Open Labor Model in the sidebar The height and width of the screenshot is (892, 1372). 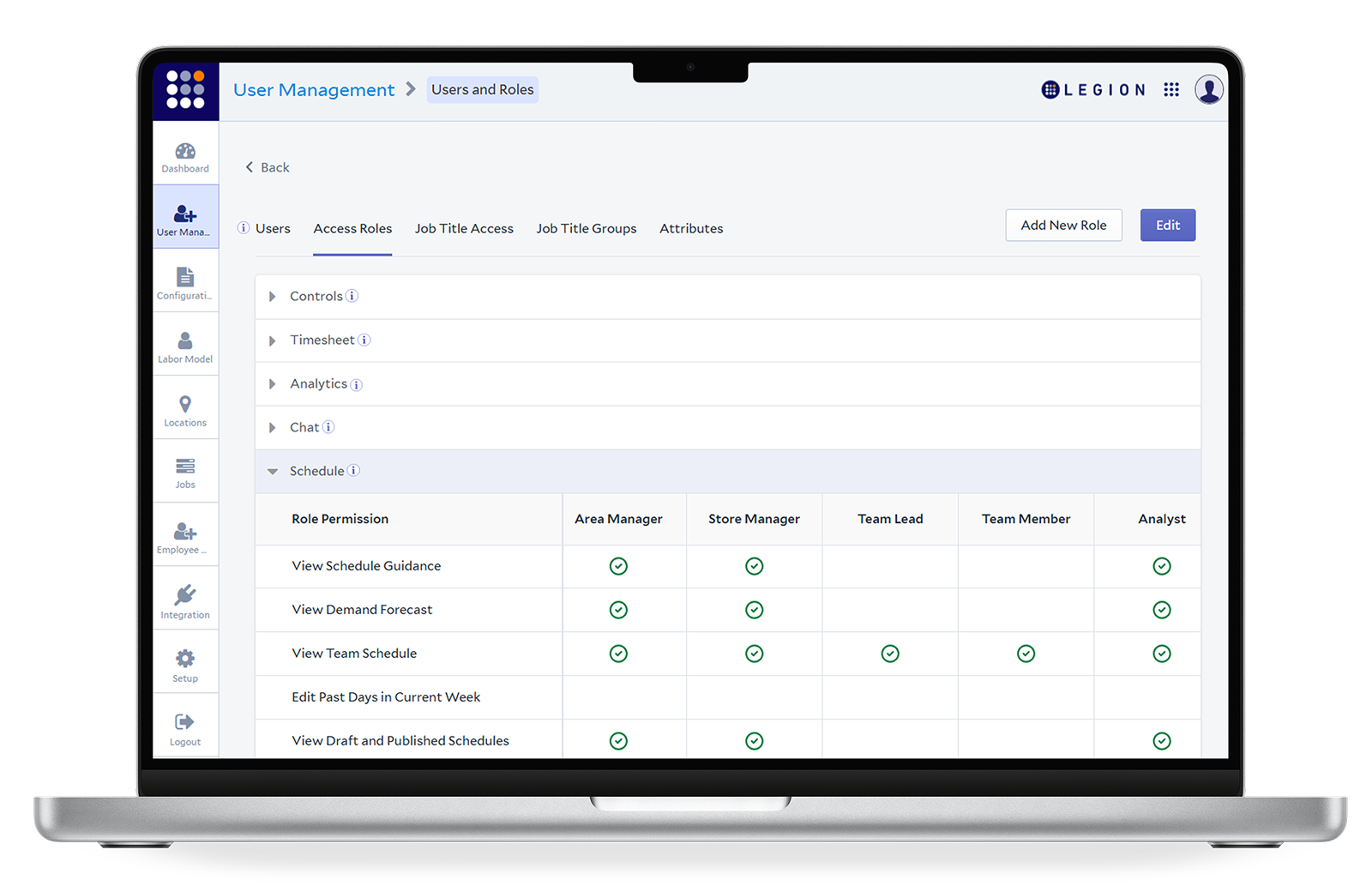tap(185, 342)
